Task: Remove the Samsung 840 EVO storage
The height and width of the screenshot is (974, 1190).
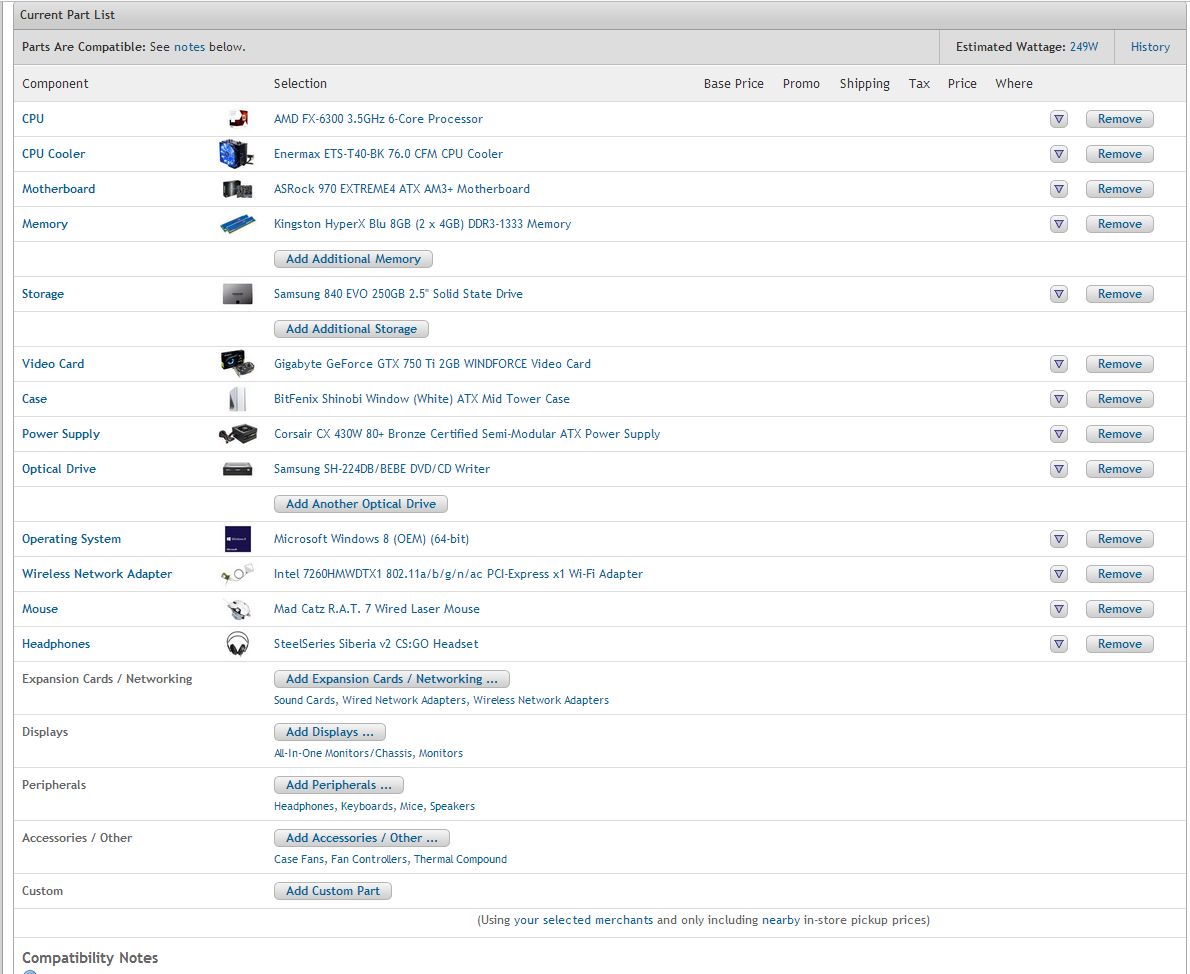Action: click(x=1119, y=294)
